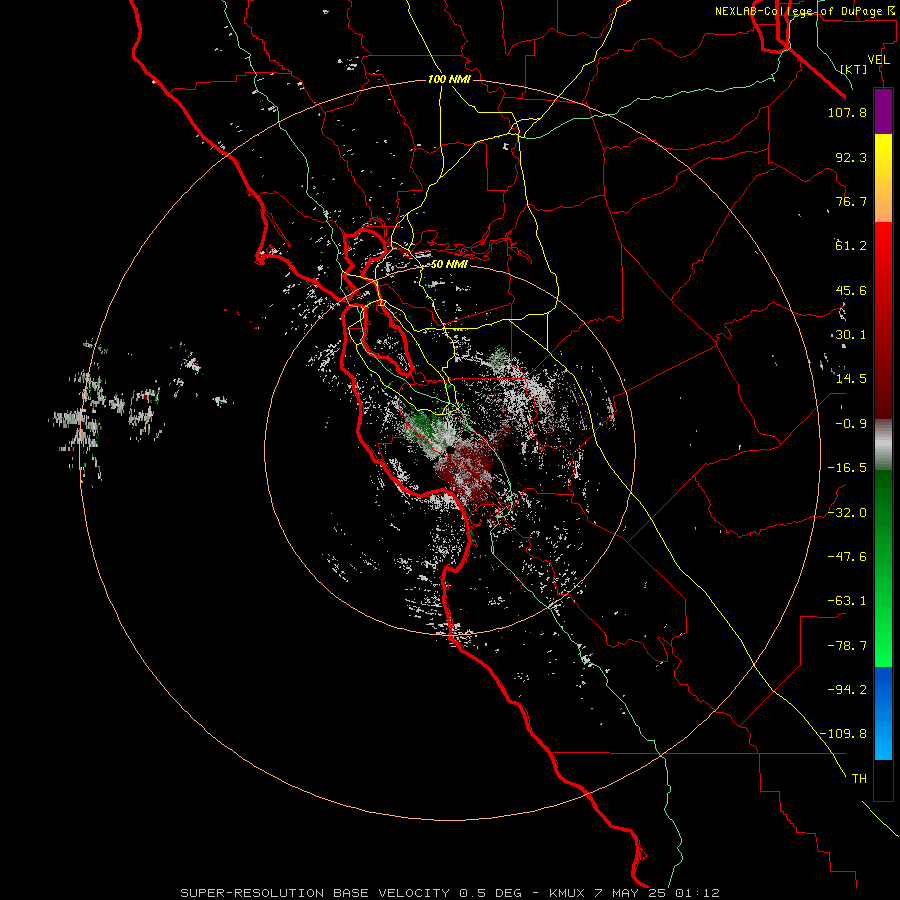Click the 61.2 scale value
Screen dimensions: 900x900
coord(851,246)
